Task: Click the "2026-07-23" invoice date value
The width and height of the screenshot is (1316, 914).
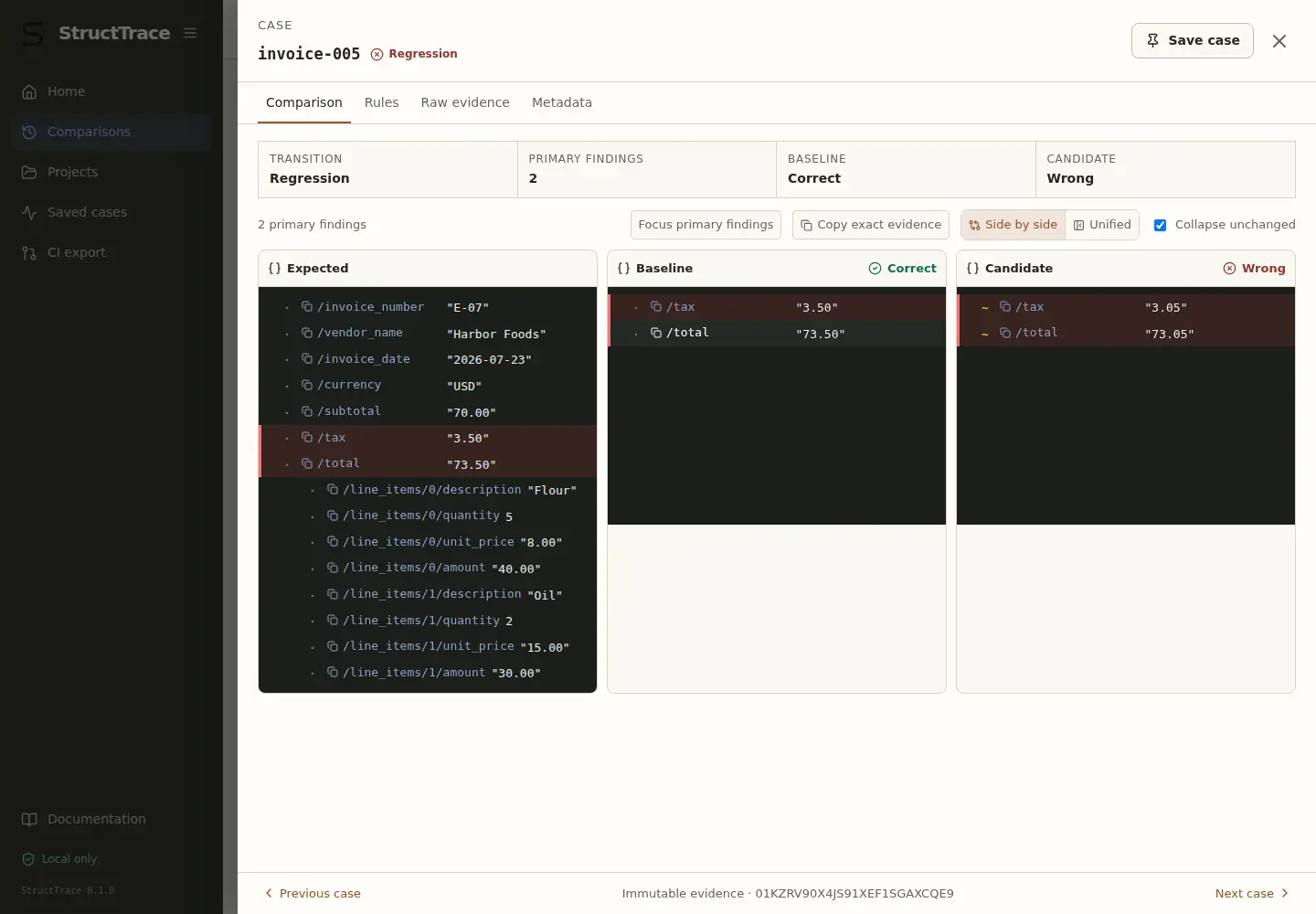Action: 489,360
